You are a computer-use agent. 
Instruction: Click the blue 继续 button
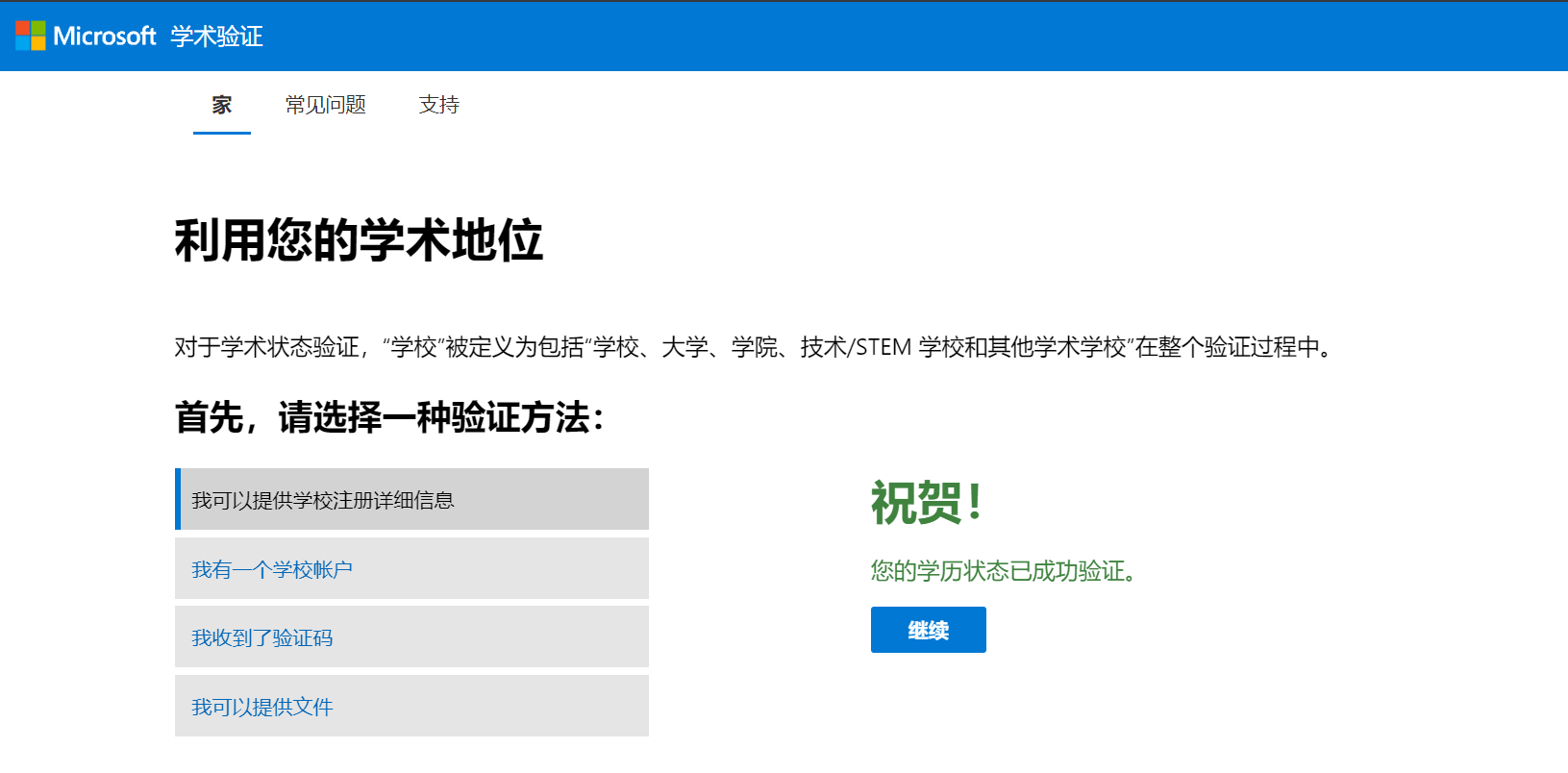pyautogui.click(x=929, y=630)
